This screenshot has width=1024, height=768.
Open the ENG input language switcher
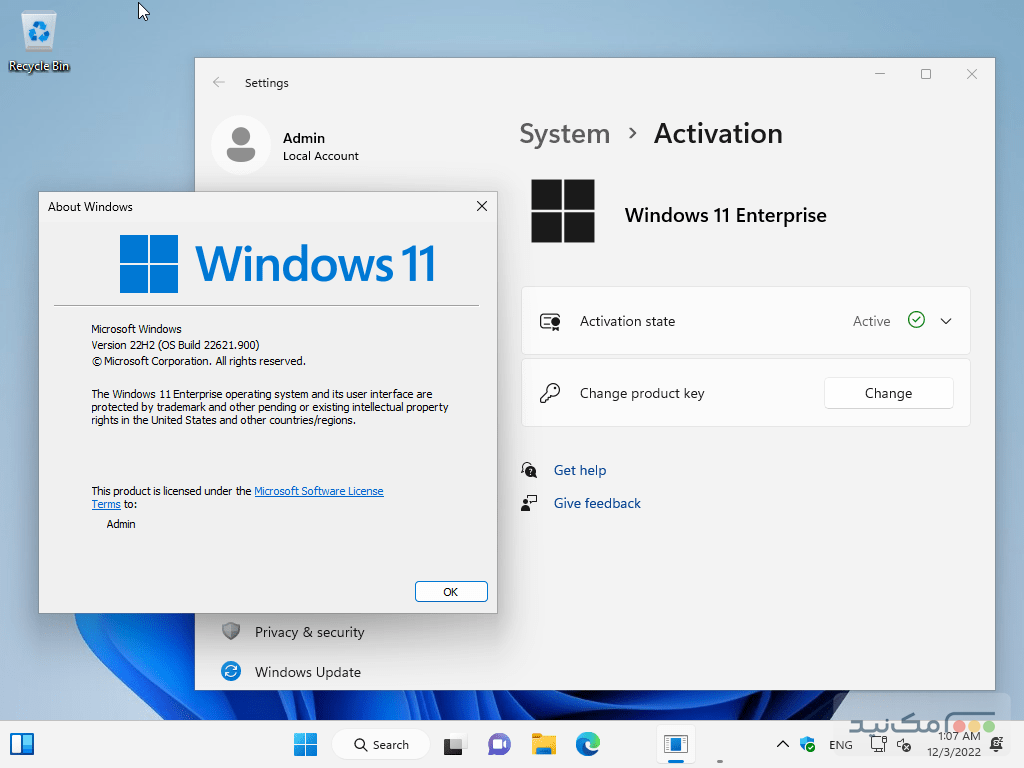(x=841, y=744)
